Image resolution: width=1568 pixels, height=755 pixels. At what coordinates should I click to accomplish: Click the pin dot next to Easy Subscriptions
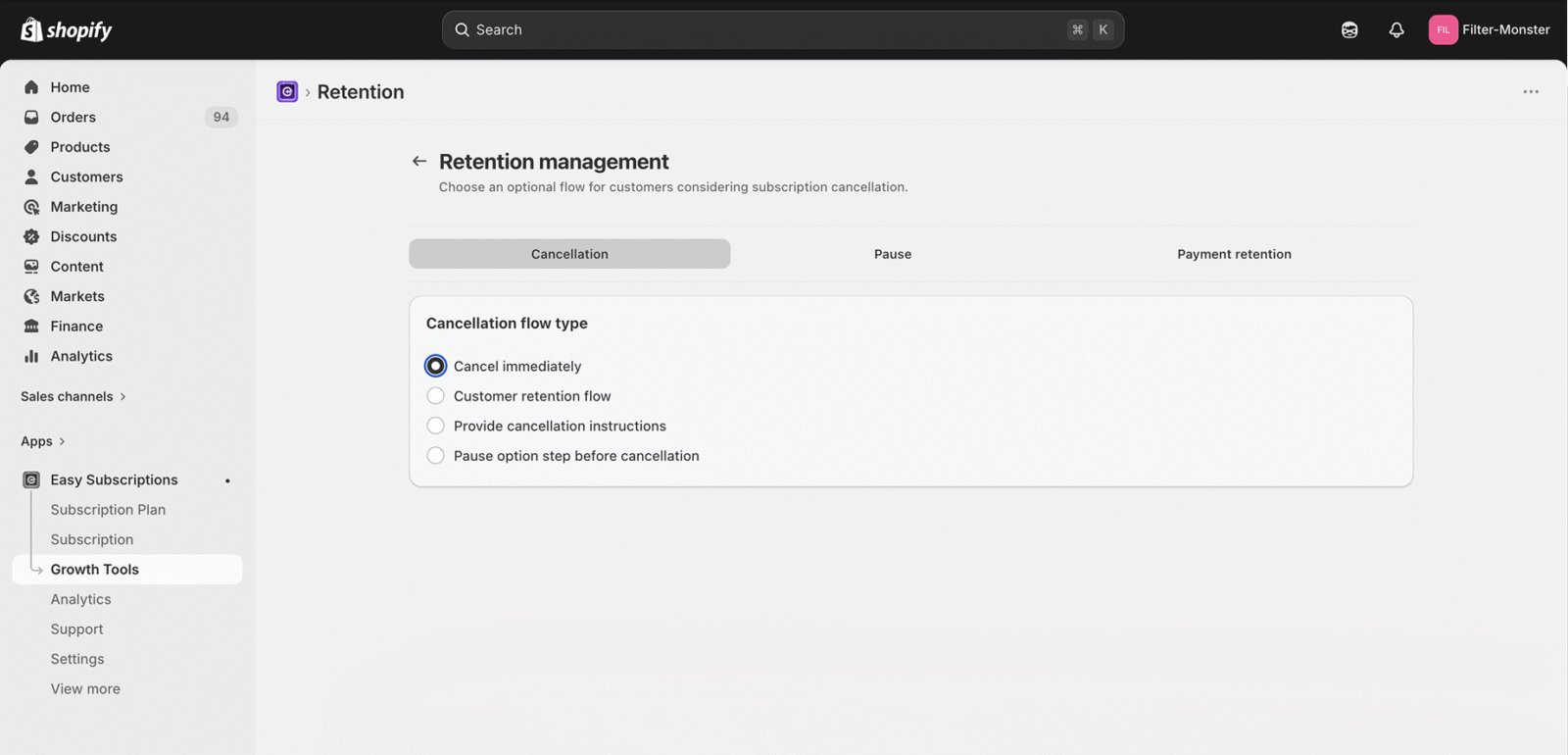pos(227,480)
